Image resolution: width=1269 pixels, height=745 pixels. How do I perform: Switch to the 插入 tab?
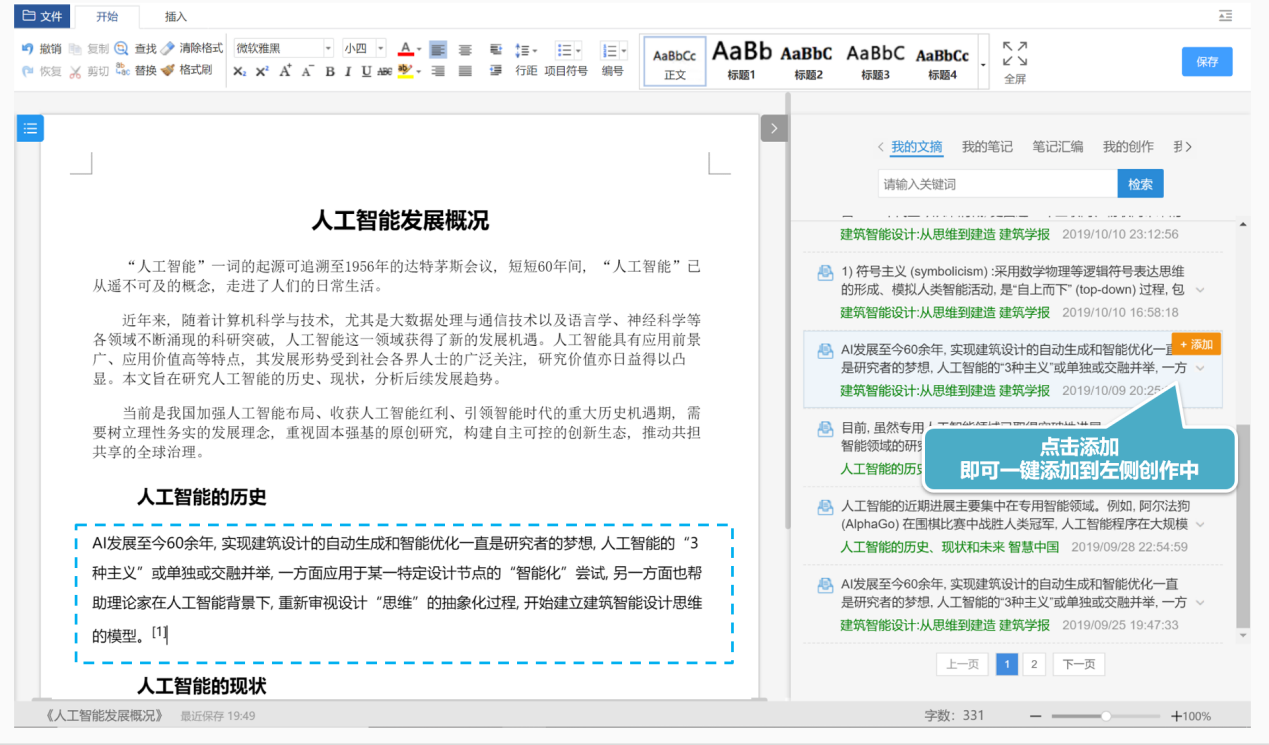point(175,16)
